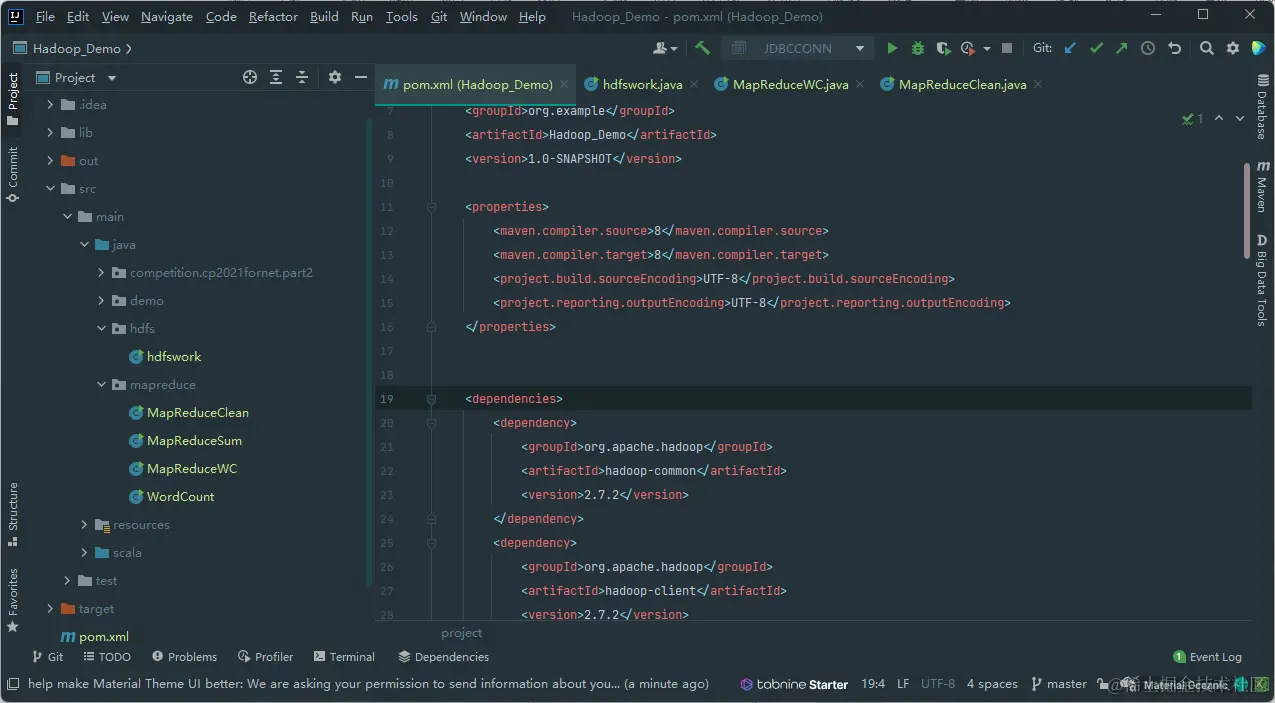Open IDE settings gear in toolbar
The height and width of the screenshot is (703, 1275).
[x=1233, y=48]
